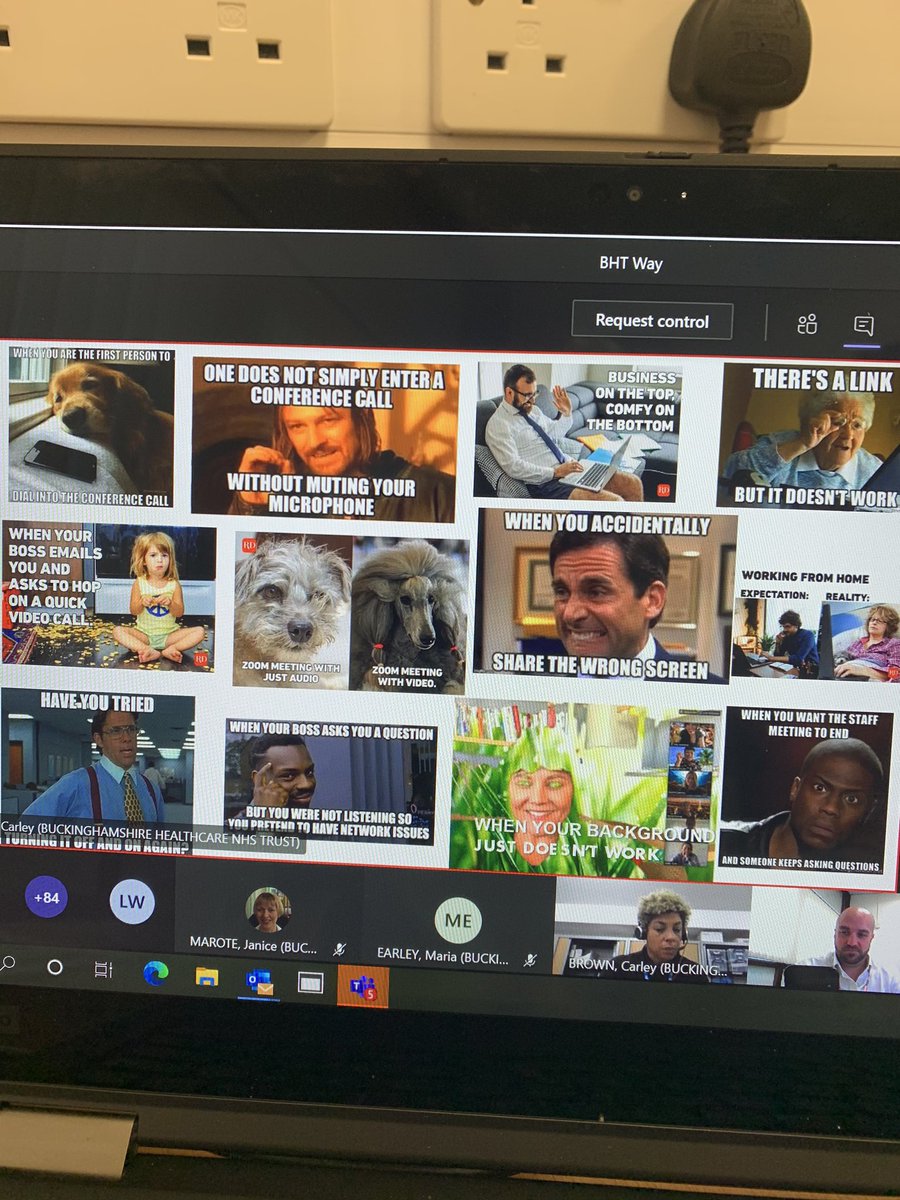Click the EARLEY, Maria name label
This screenshot has height=1200, width=900.
click(x=442, y=956)
